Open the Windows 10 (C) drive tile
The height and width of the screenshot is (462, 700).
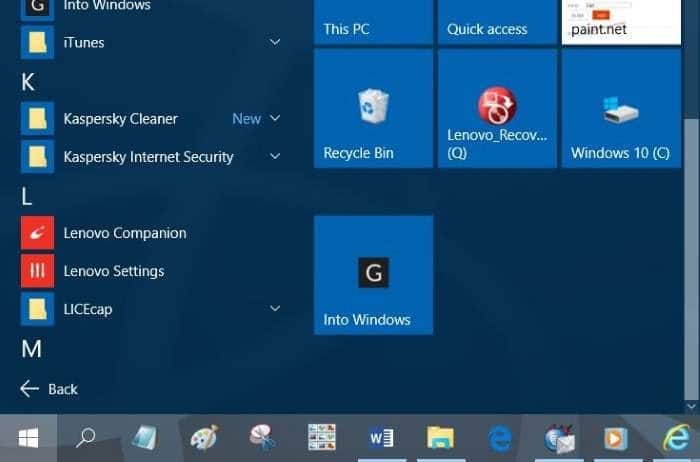(x=621, y=108)
